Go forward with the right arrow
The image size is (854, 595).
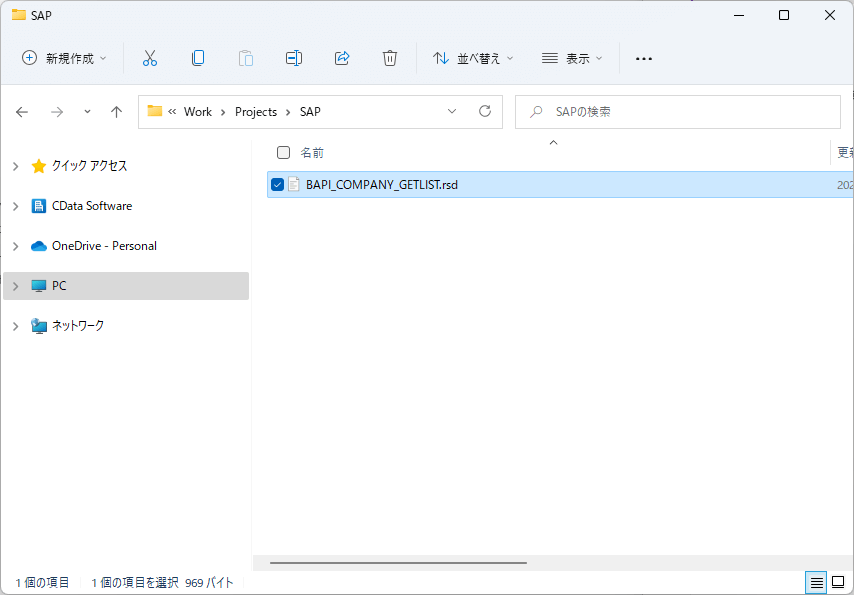57,112
